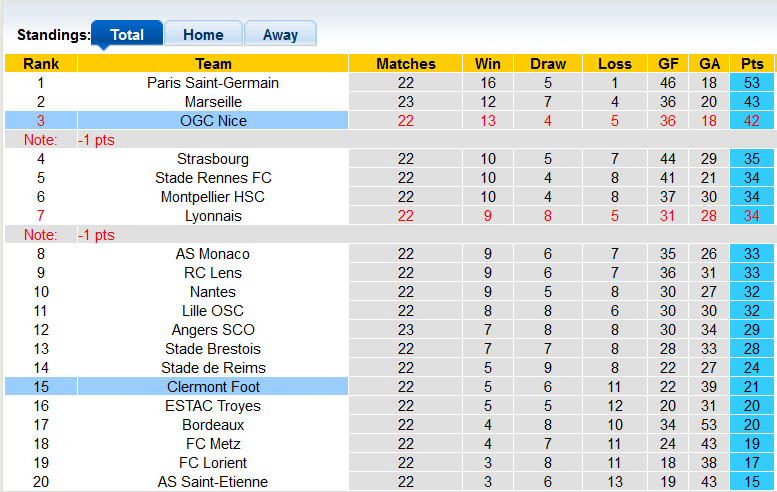Click the AS Monaco team name

213,254
